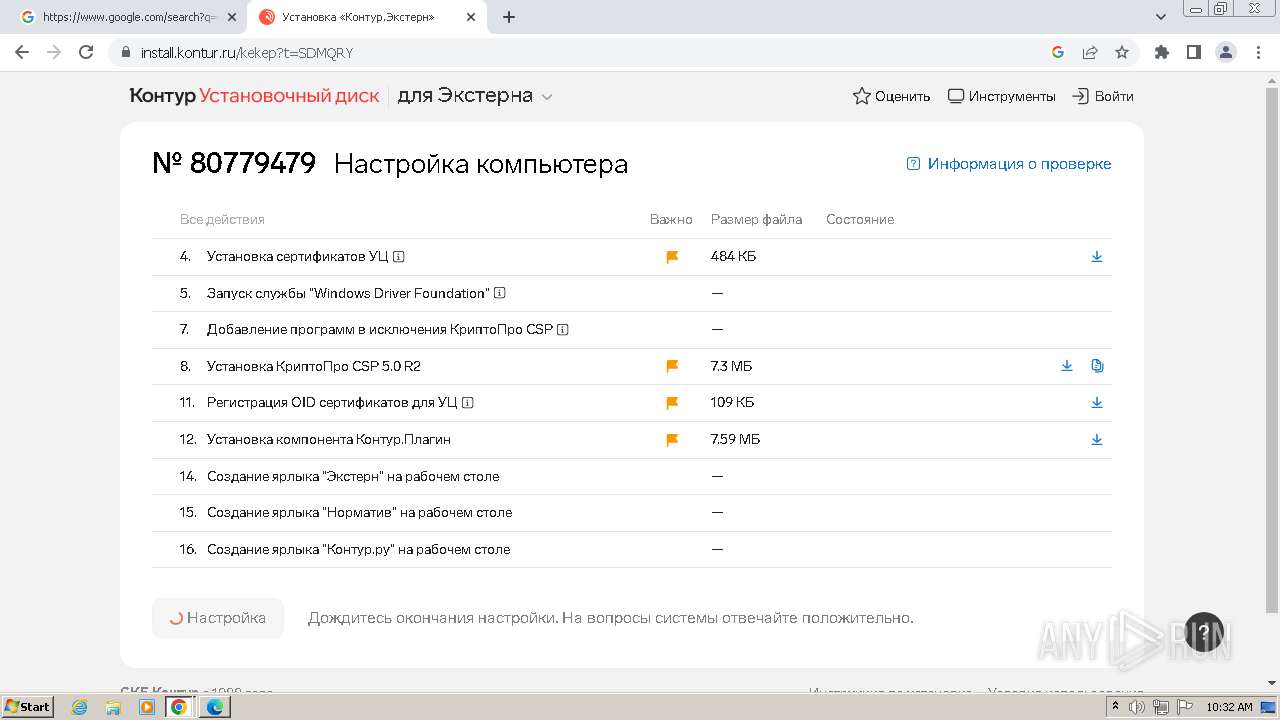This screenshot has height=720, width=1280.
Task: Open the Инструменты menu
Action: (1001, 96)
